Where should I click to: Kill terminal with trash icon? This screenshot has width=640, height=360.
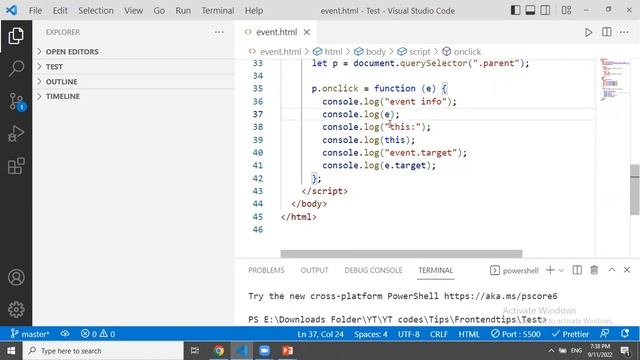point(594,270)
